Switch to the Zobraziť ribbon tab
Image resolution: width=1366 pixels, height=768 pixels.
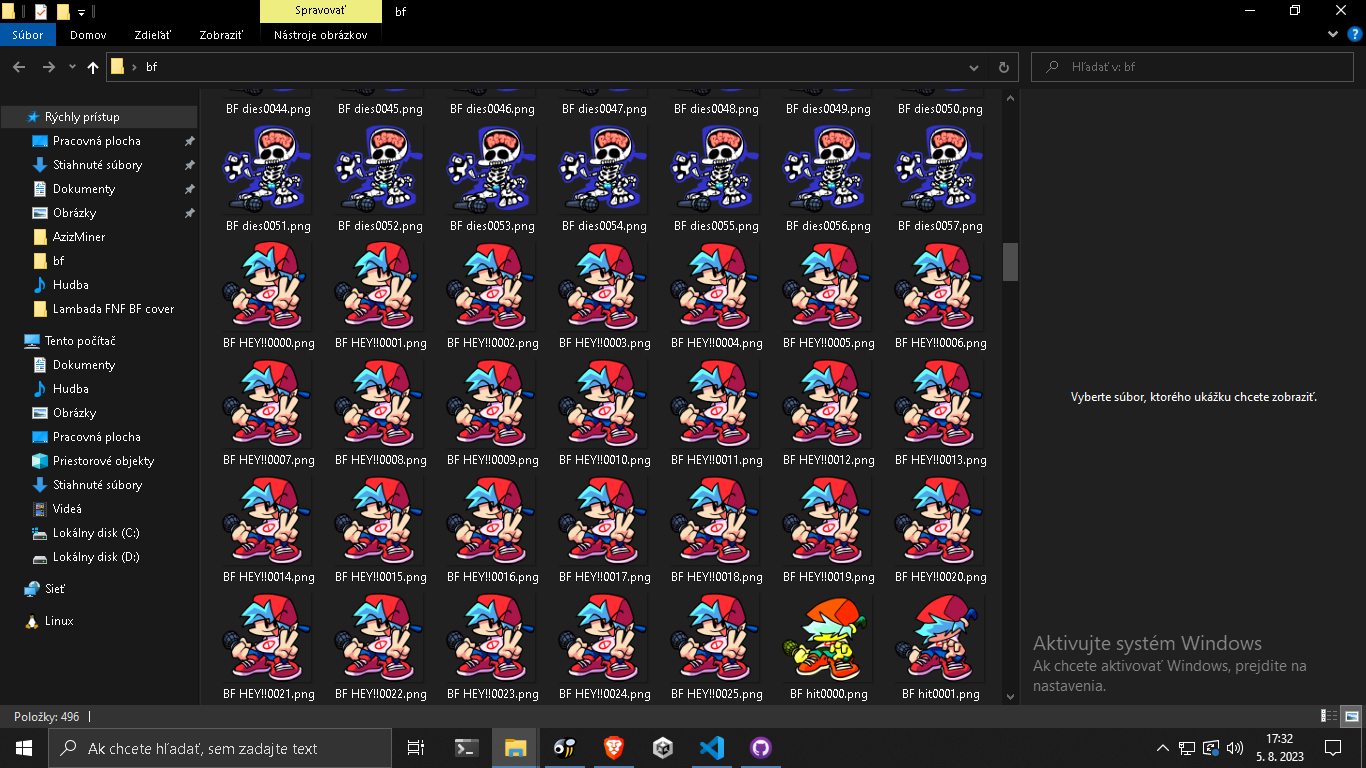pos(221,34)
